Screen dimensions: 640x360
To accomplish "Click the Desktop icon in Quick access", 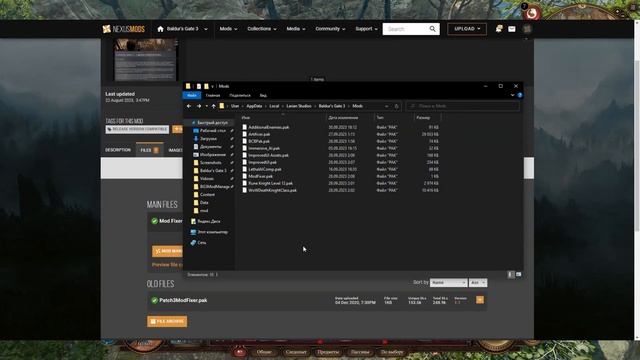I will [196, 131].
